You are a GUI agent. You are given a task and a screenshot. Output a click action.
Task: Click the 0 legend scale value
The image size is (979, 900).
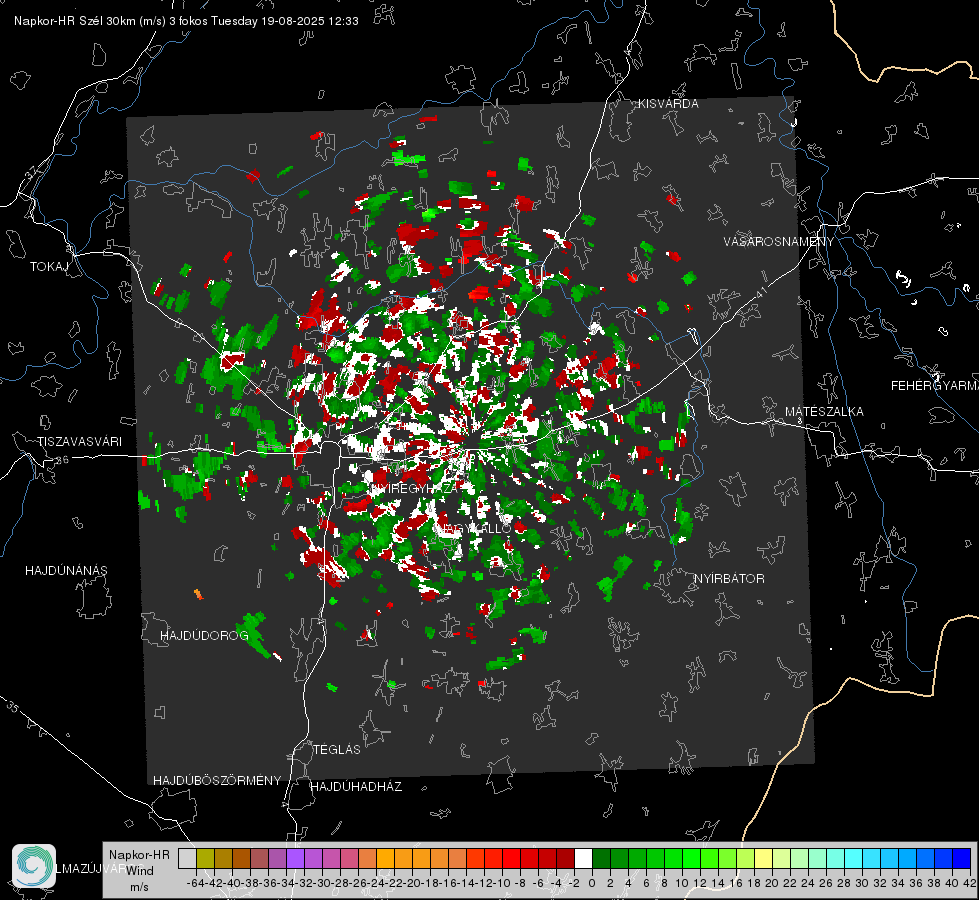click(592, 883)
